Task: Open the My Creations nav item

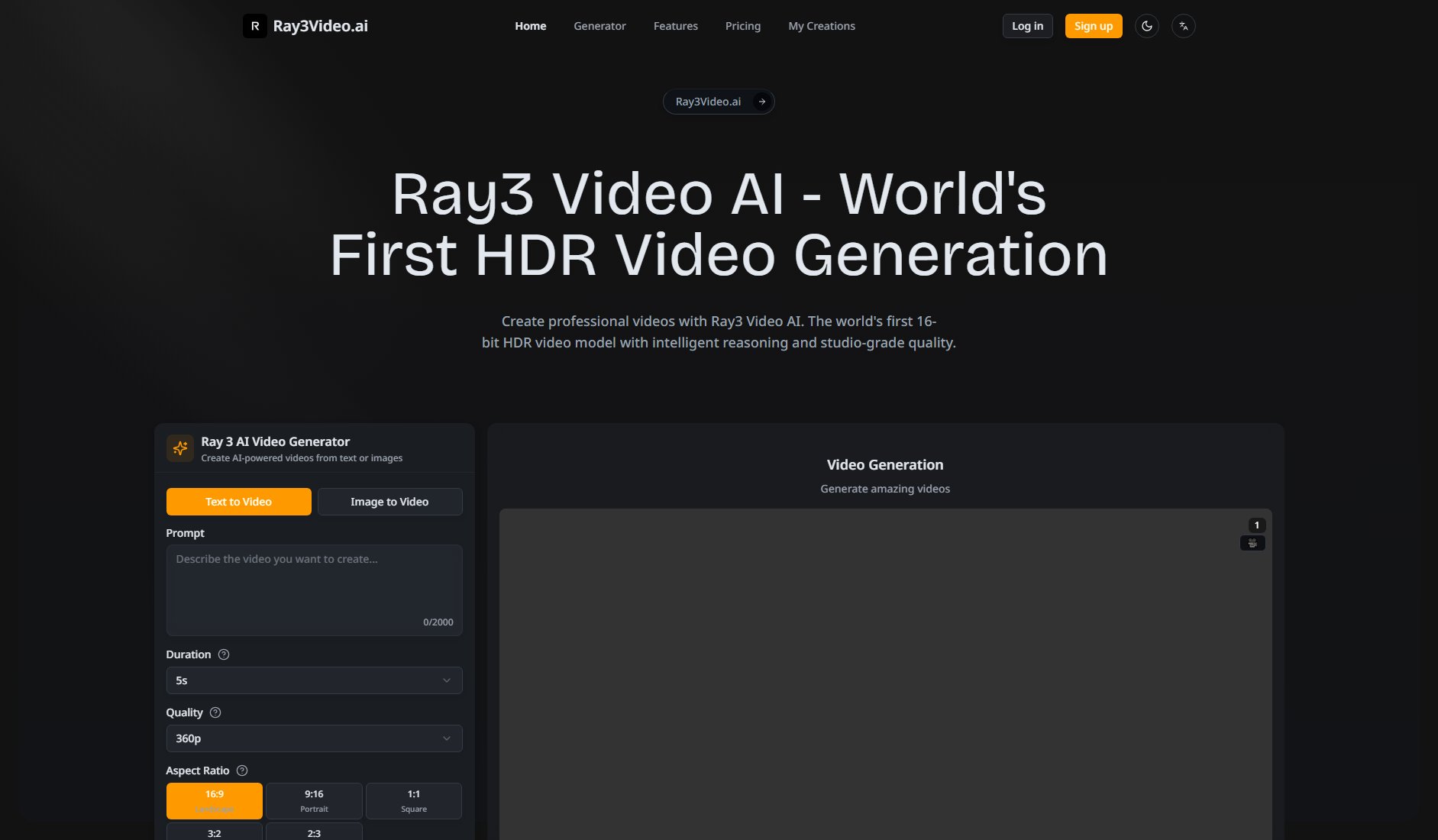Action: click(x=822, y=26)
